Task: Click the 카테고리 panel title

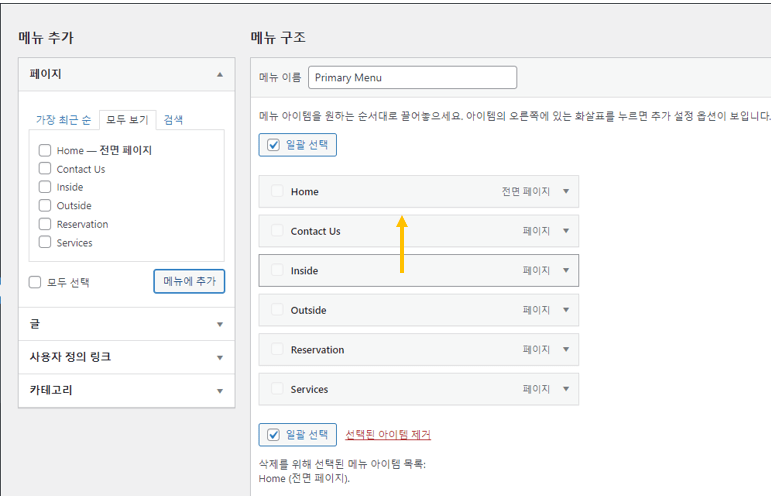Action: (x=51, y=390)
